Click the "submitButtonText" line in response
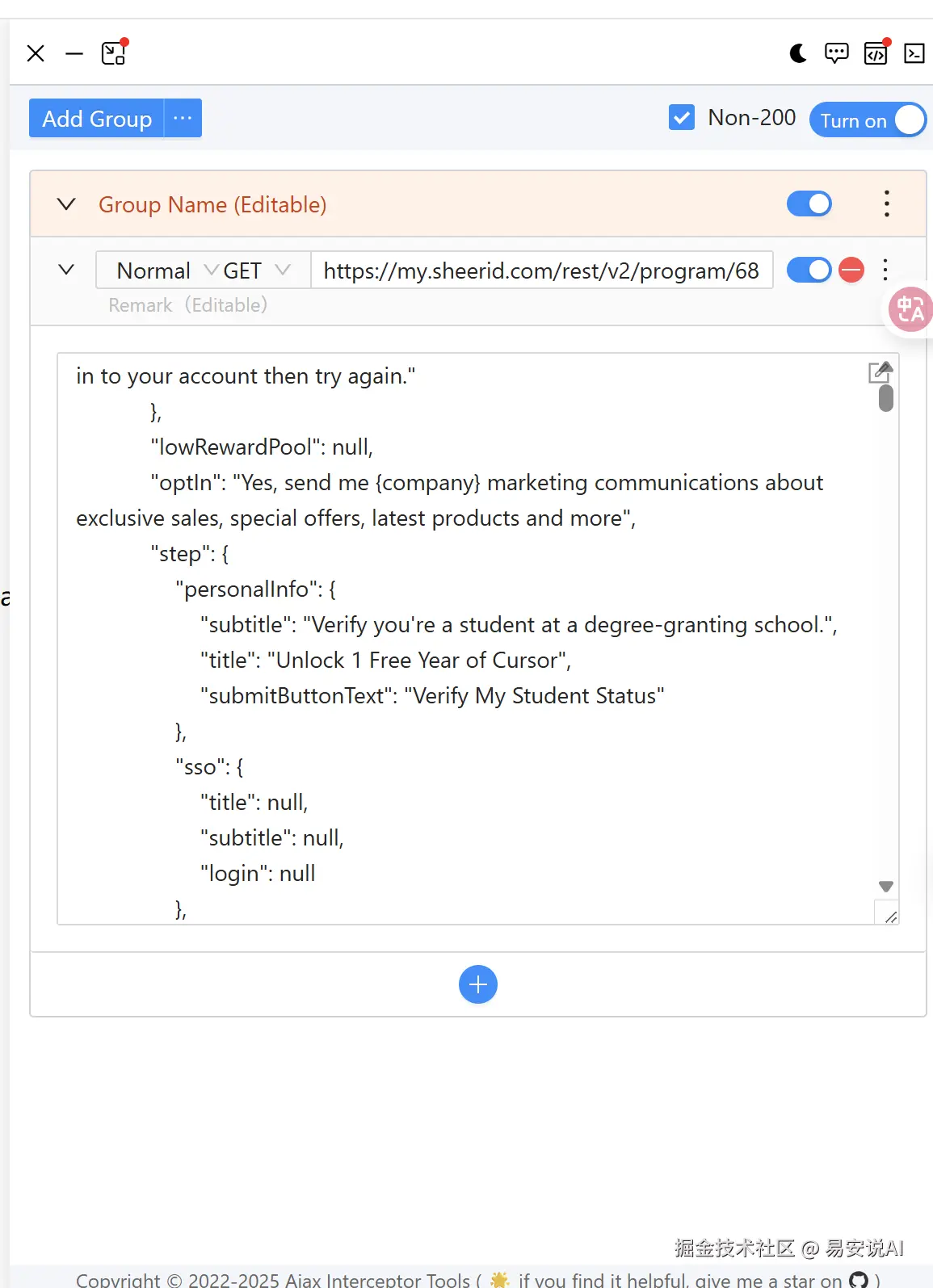Viewport: 933px width, 1288px height. click(x=432, y=696)
